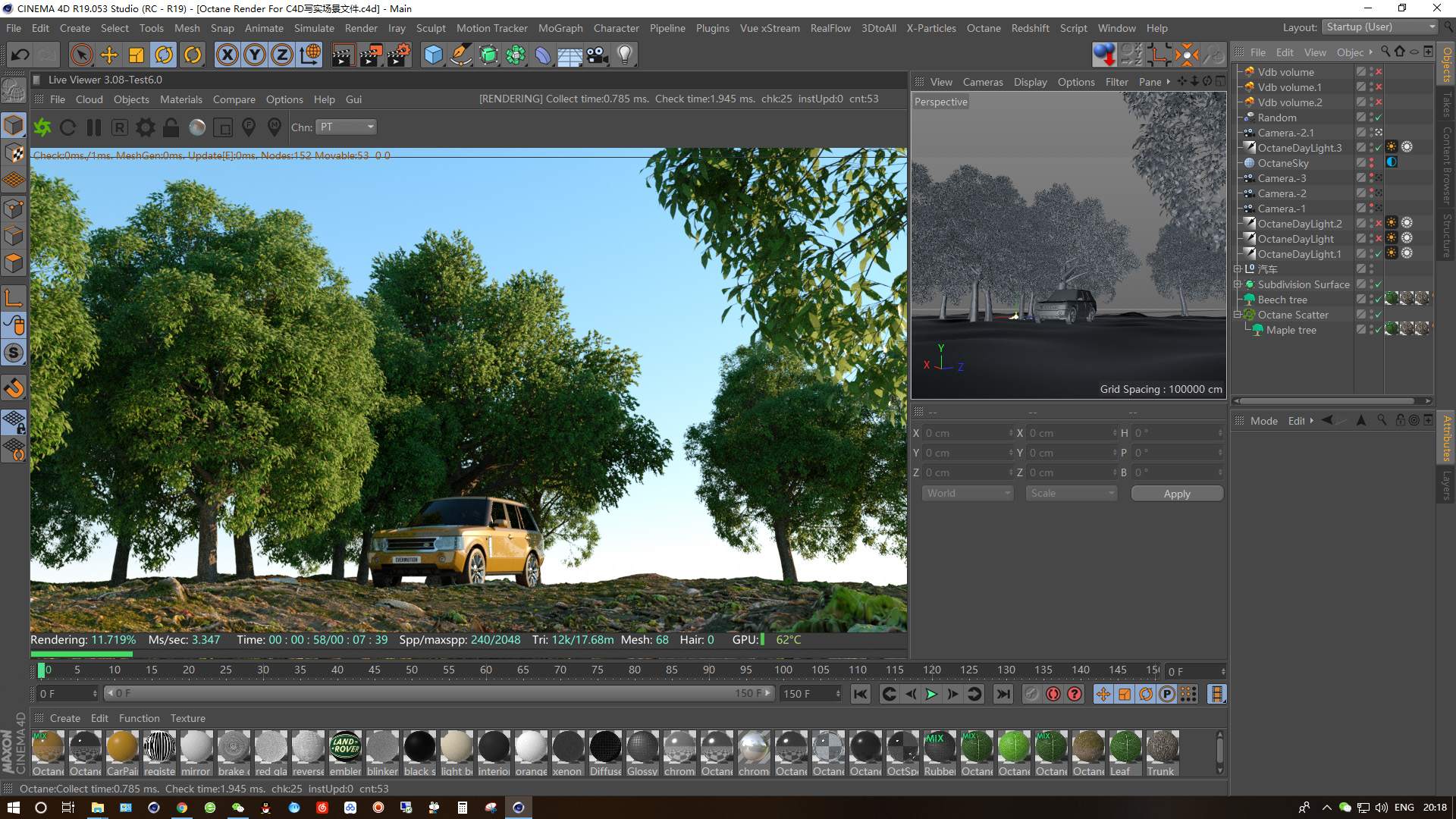1456x819 pixels.
Task: Open Live Viewer Materials menu
Action: point(180,99)
